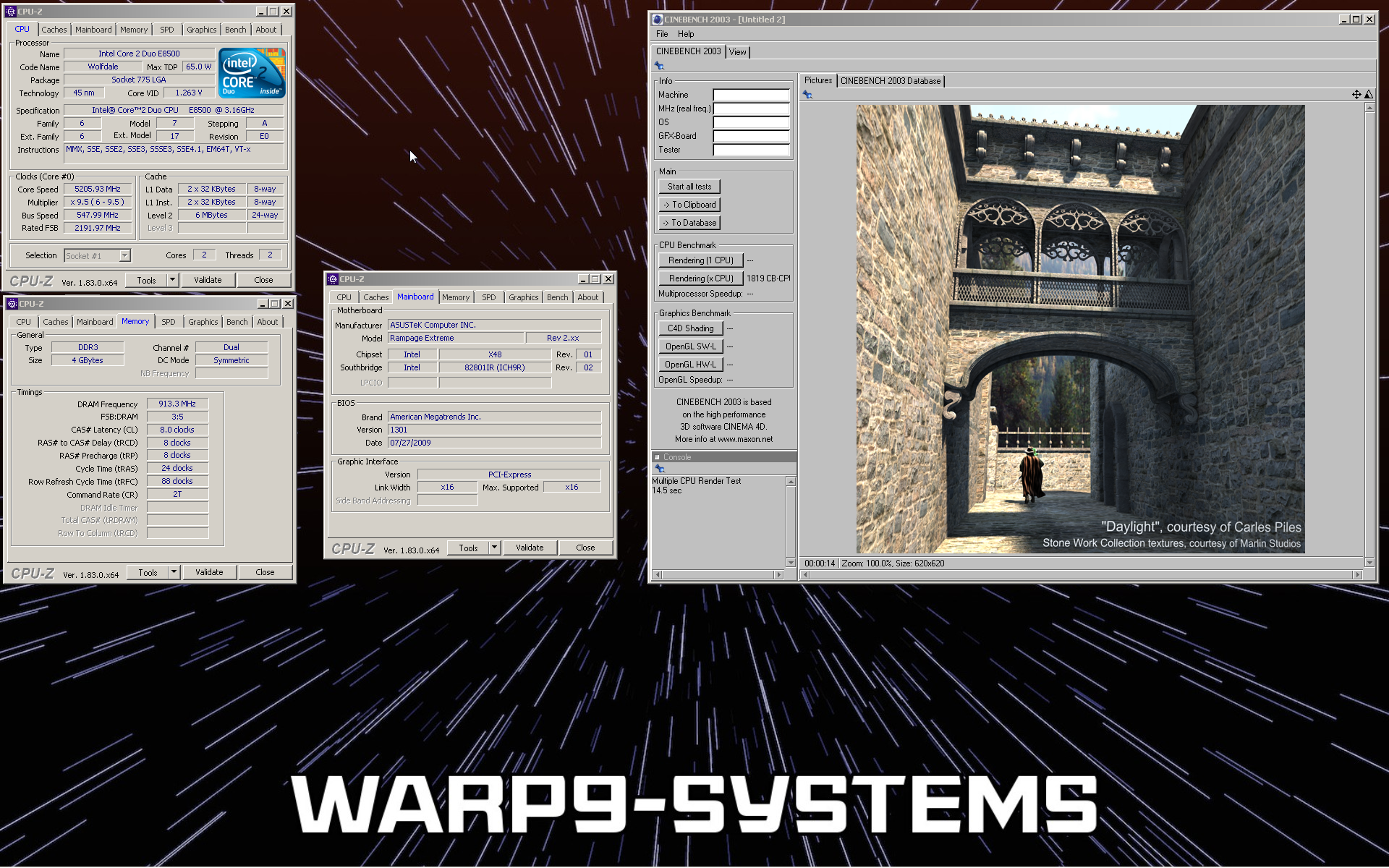Start the OpenGL SW-L benchmark

point(691,346)
